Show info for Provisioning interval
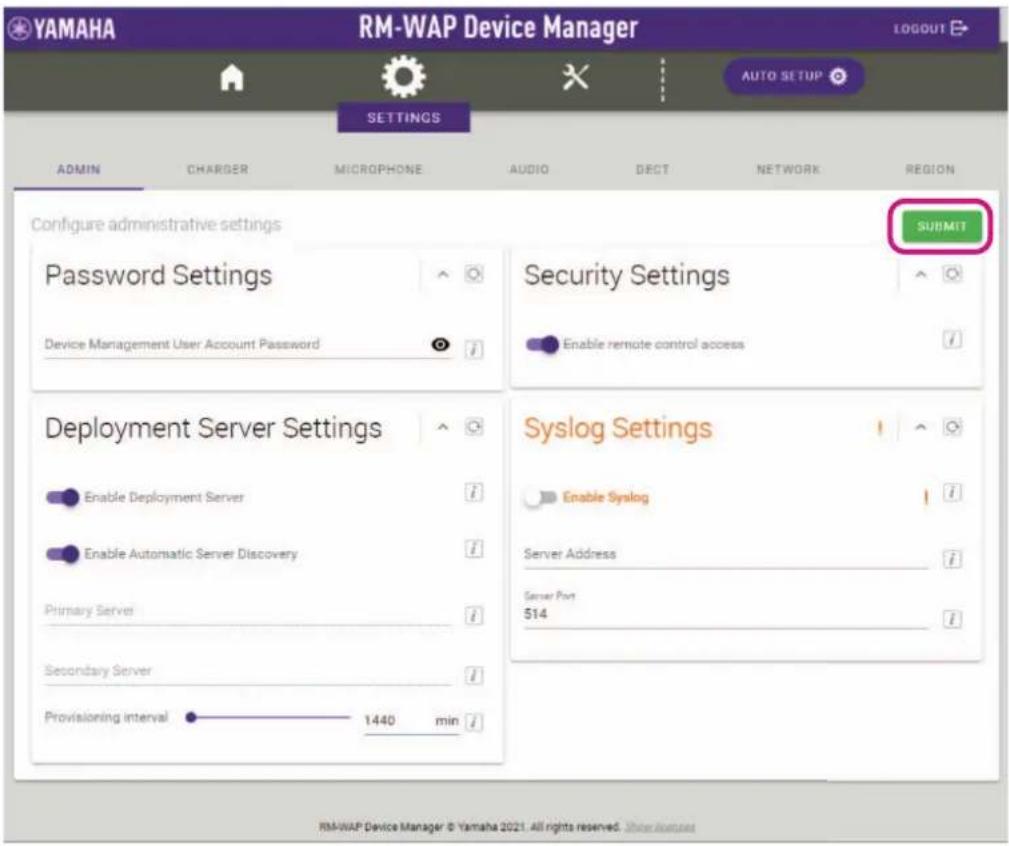 coord(474,722)
